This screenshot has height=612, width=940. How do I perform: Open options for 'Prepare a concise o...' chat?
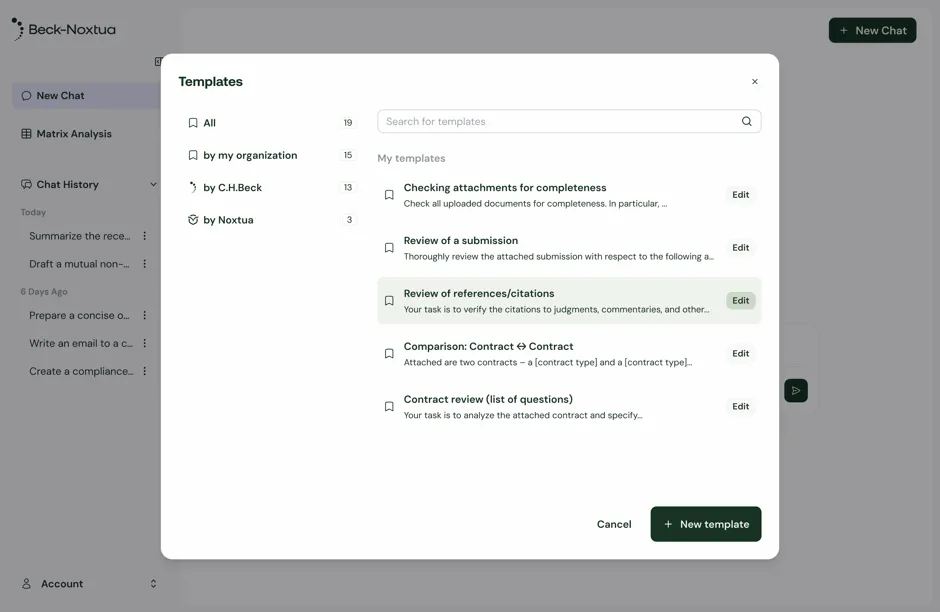[x=144, y=315]
